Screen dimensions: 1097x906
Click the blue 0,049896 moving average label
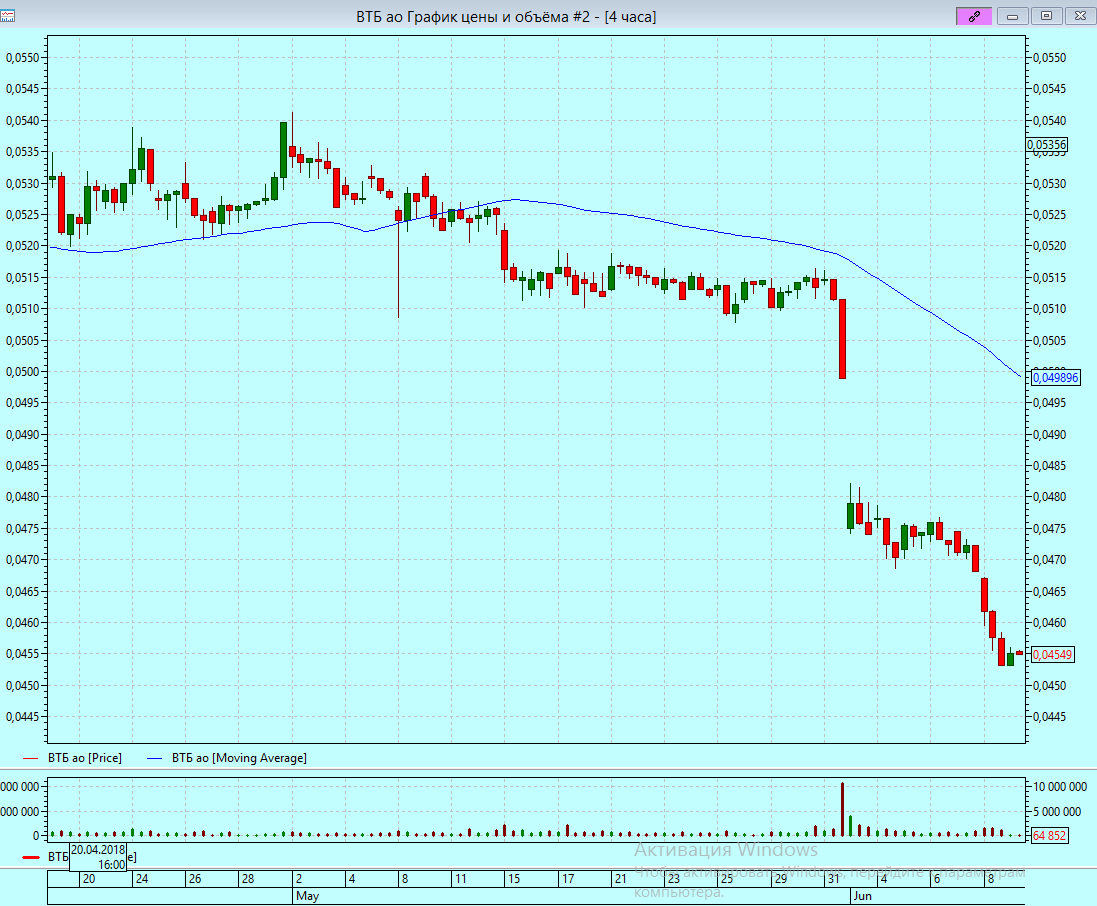tap(1056, 378)
